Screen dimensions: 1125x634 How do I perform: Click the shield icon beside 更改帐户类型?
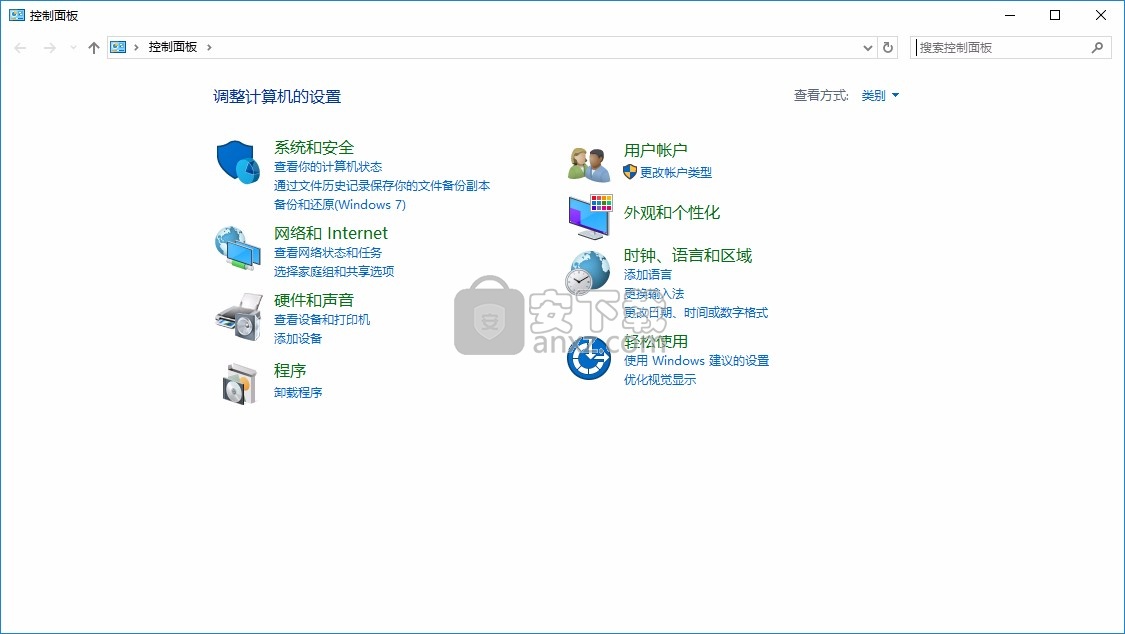[x=630, y=172]
